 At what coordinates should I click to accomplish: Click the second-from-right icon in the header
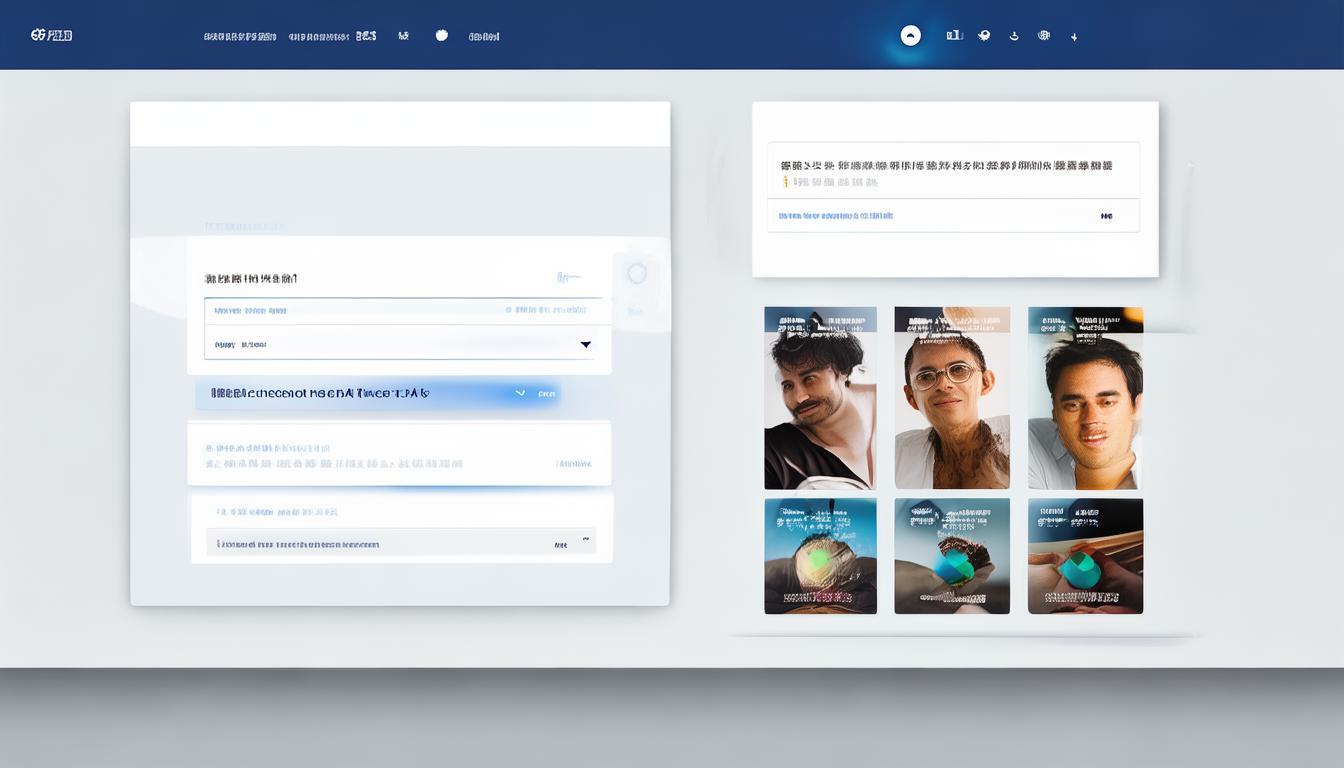[1044, 35]
